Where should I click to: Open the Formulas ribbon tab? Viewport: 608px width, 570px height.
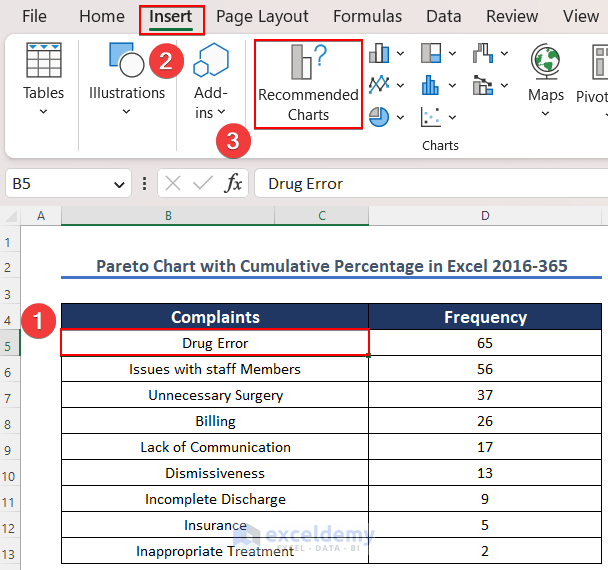click(x=367, y=16)
